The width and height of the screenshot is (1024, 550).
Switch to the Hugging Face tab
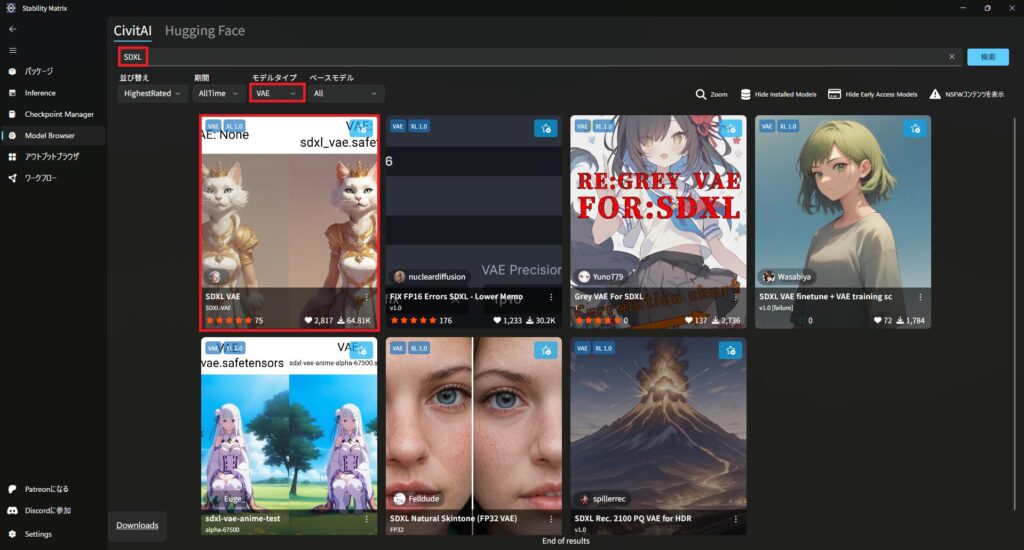click(x=204, y=31)
